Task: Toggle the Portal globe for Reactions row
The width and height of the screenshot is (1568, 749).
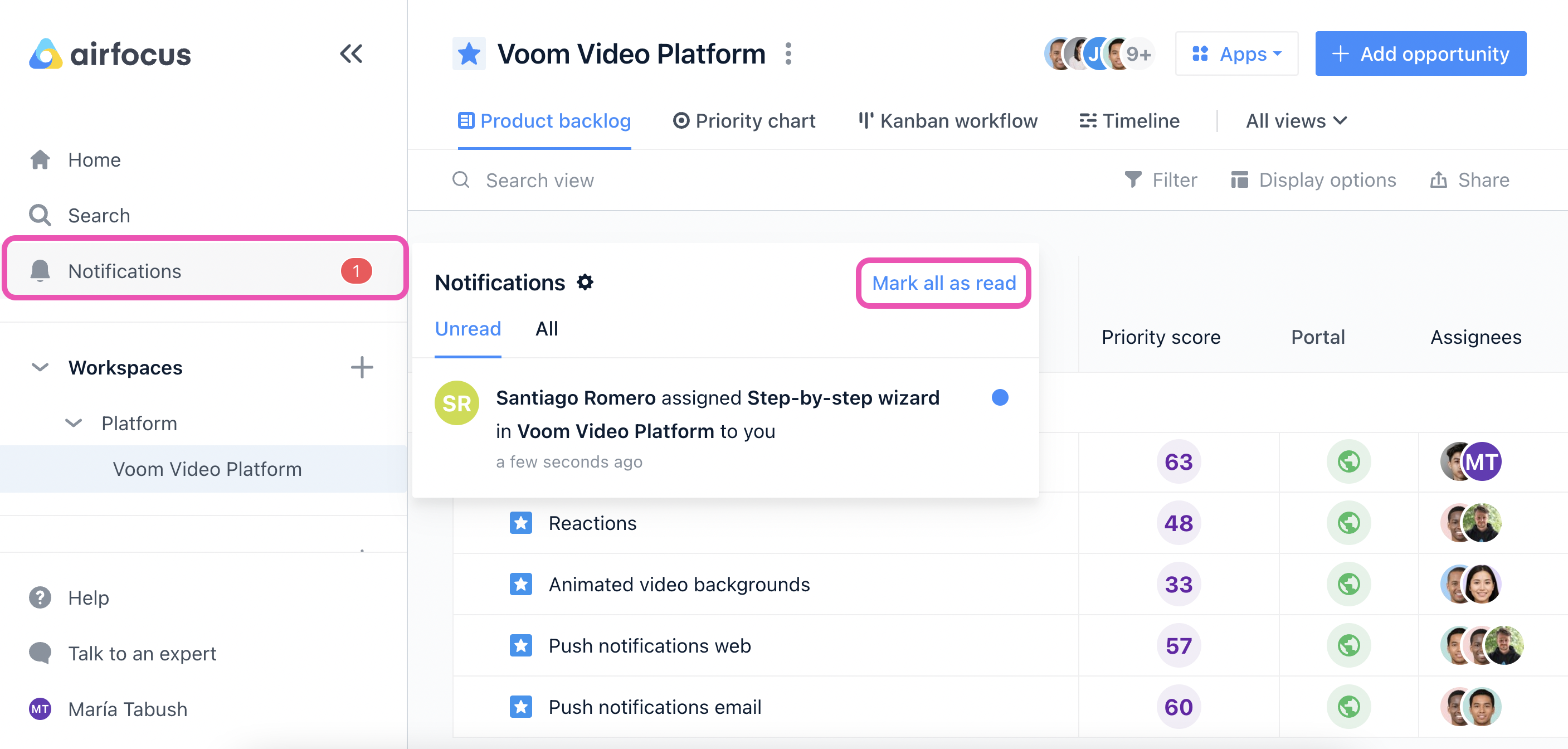Action: click(1348, 523)
